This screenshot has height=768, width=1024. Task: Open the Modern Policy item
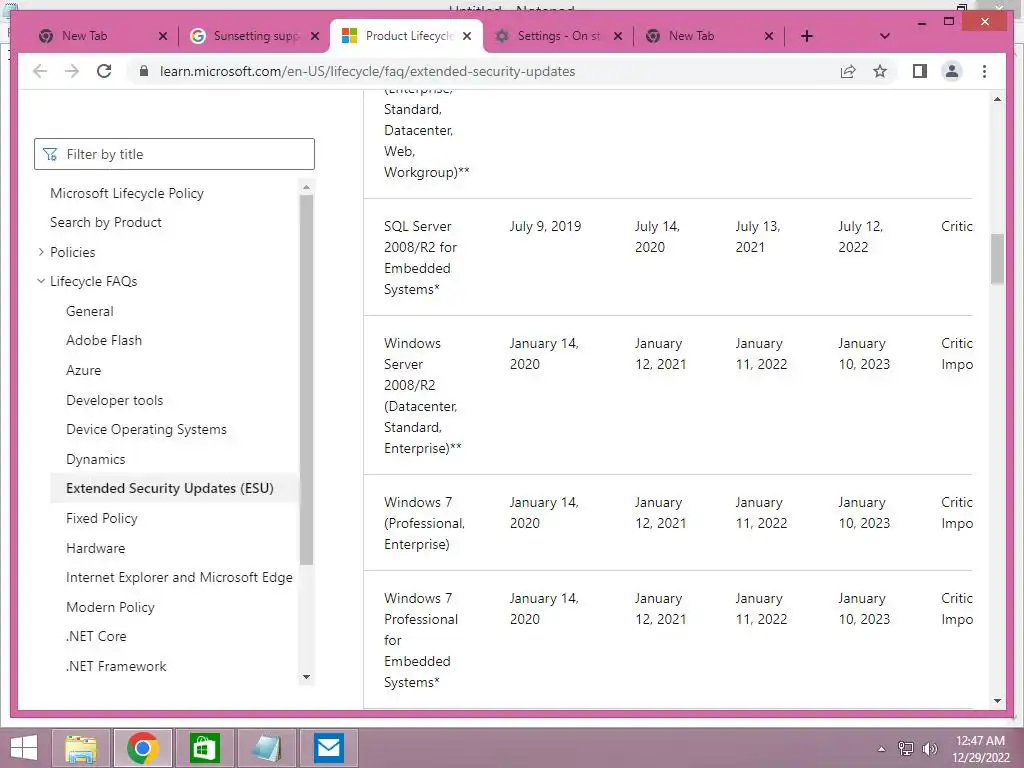click(110, 607)
